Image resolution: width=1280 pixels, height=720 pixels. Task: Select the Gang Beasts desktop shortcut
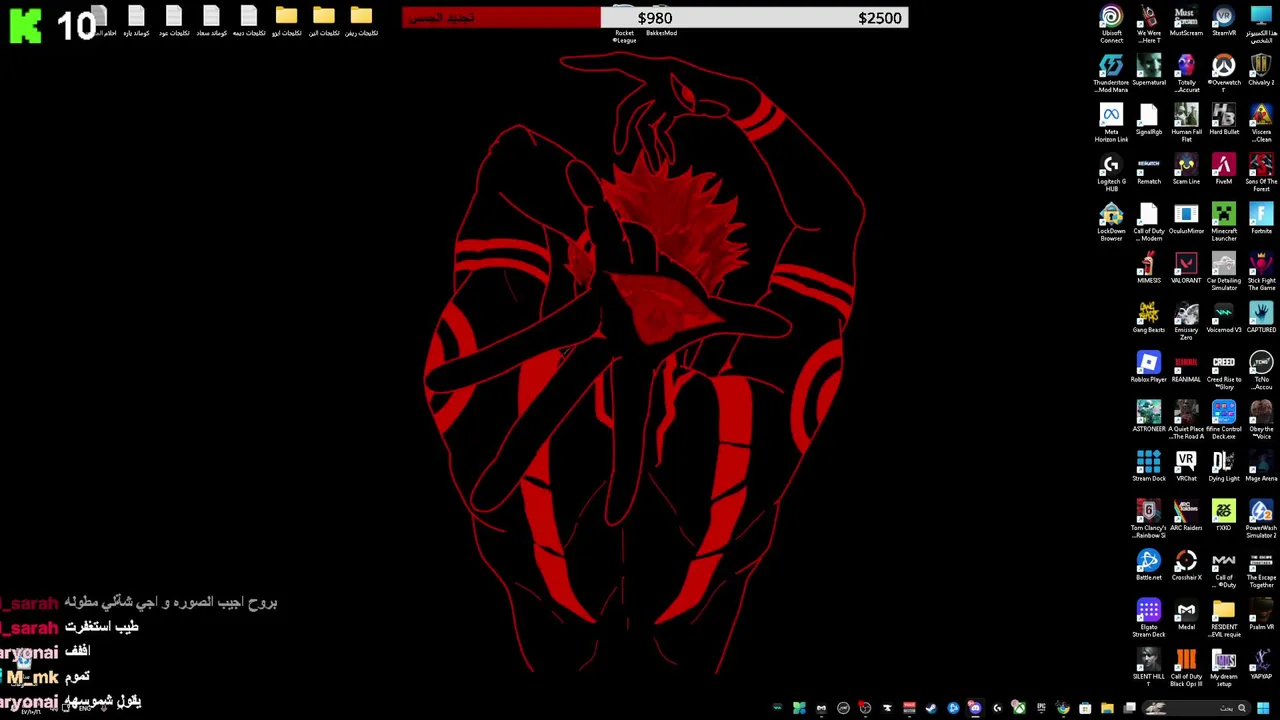[1149, 318]
